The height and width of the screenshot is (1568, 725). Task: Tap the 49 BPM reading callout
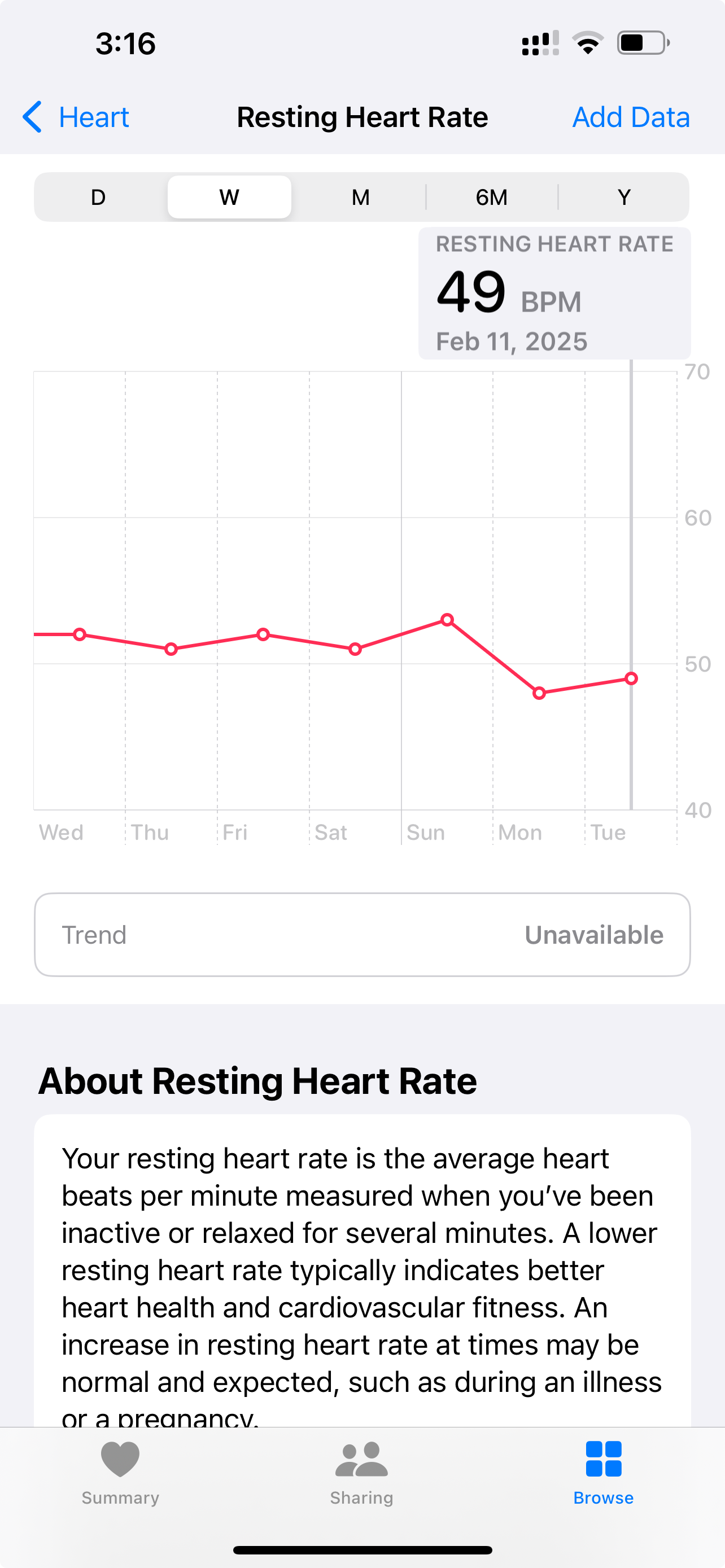554,294
